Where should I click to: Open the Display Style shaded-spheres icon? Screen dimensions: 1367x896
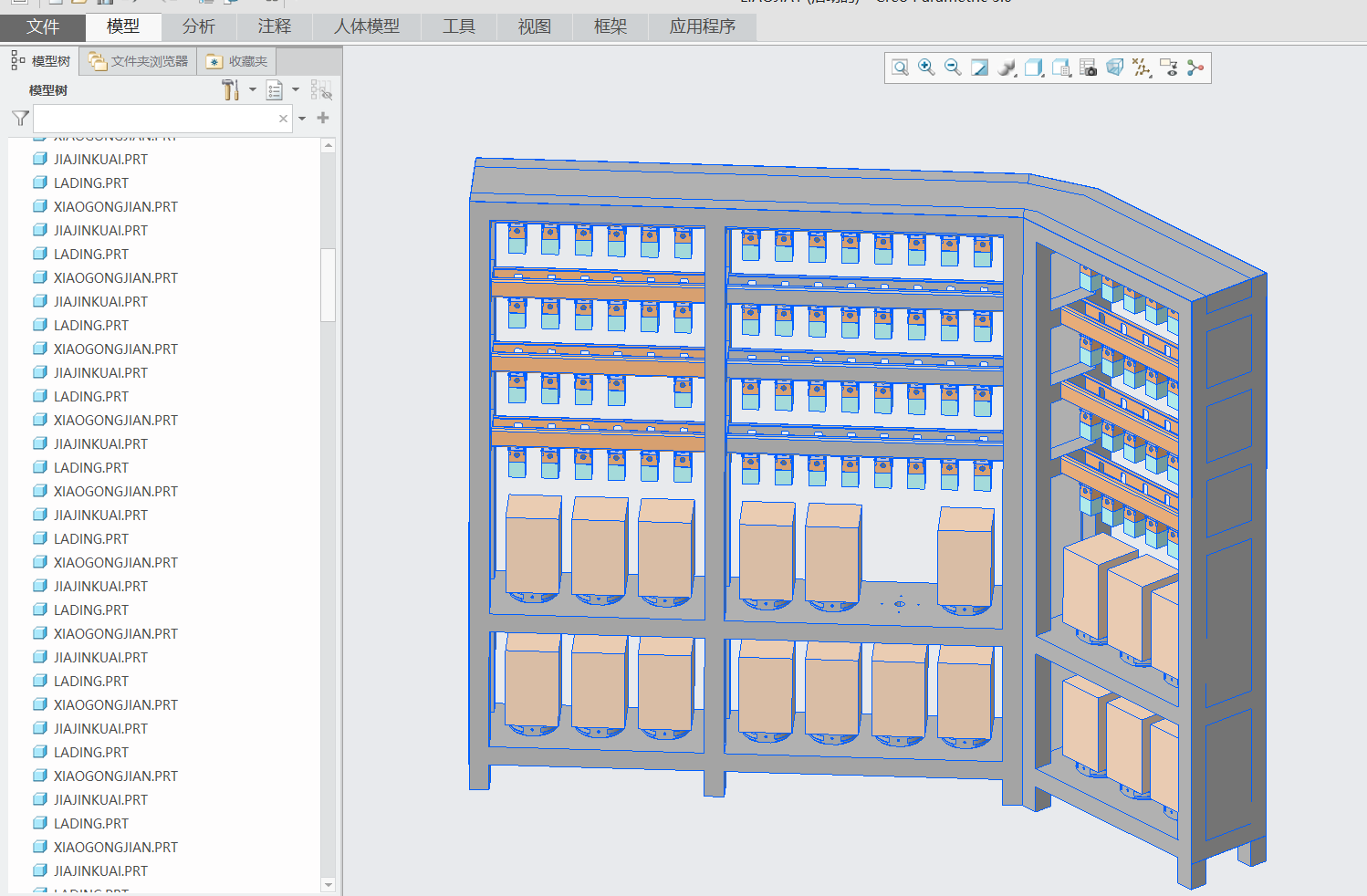1007,68
